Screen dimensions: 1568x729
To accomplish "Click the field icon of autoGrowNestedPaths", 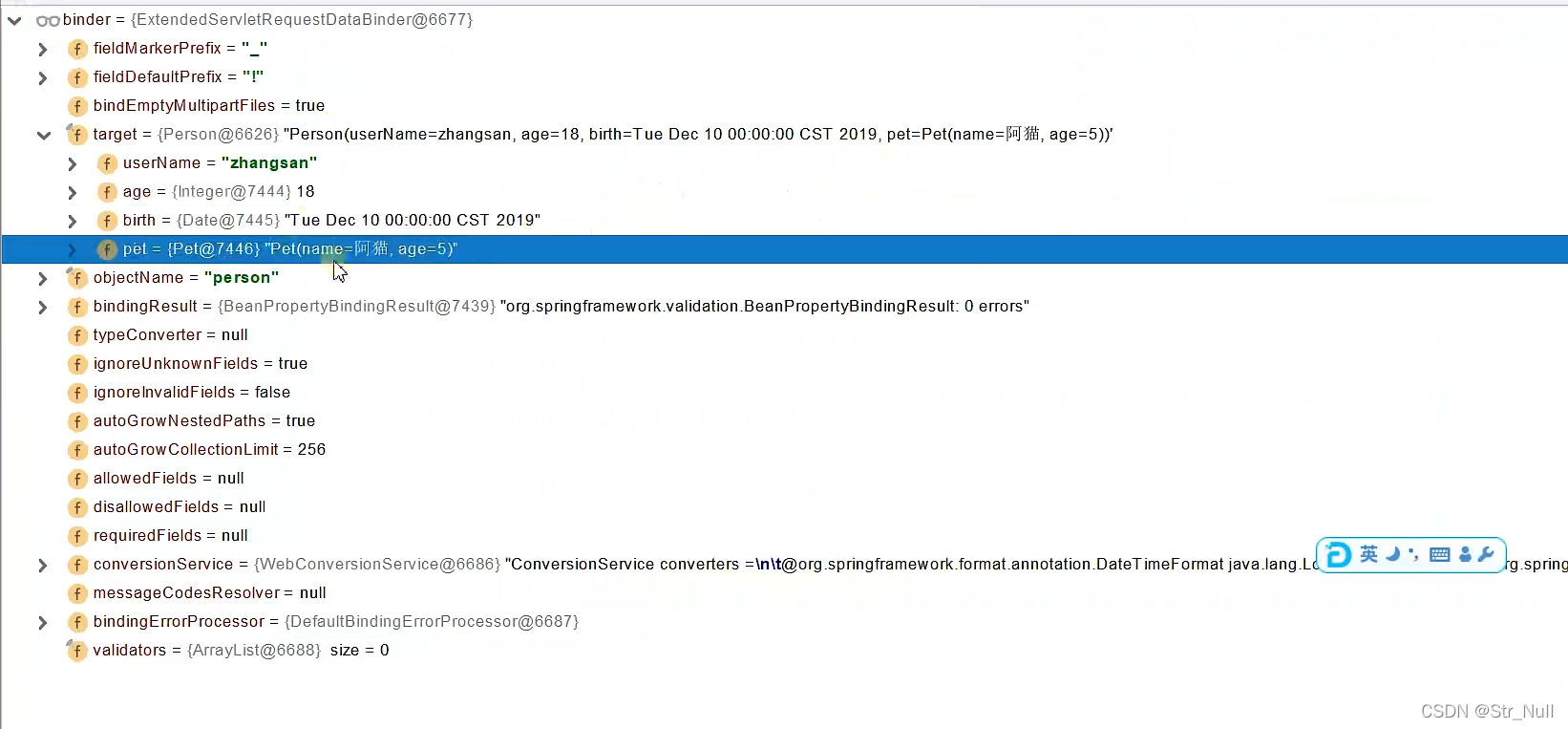I will (x=77, y=421).
